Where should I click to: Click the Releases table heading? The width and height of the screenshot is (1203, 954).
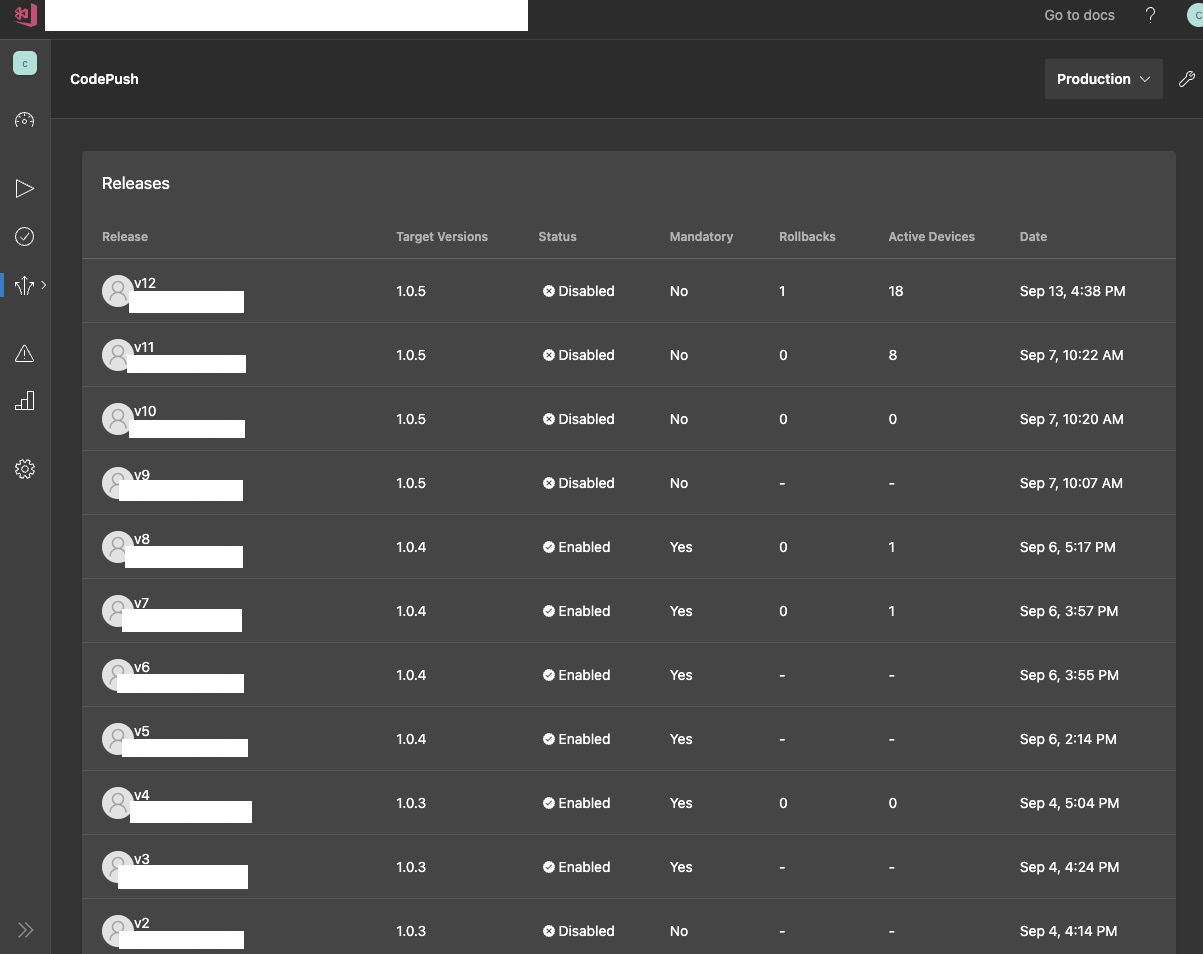[136, 183]
